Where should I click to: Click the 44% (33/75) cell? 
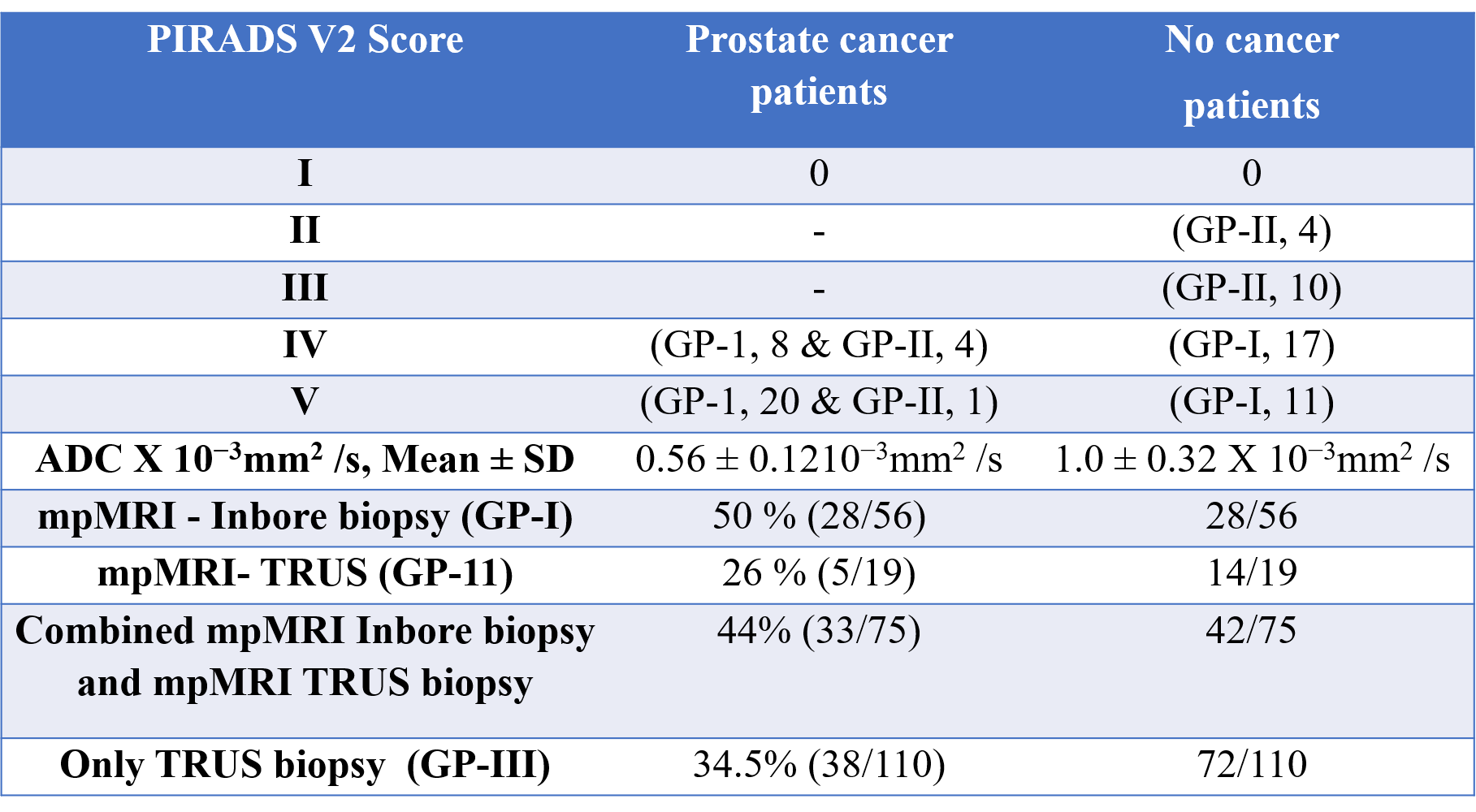819,631
